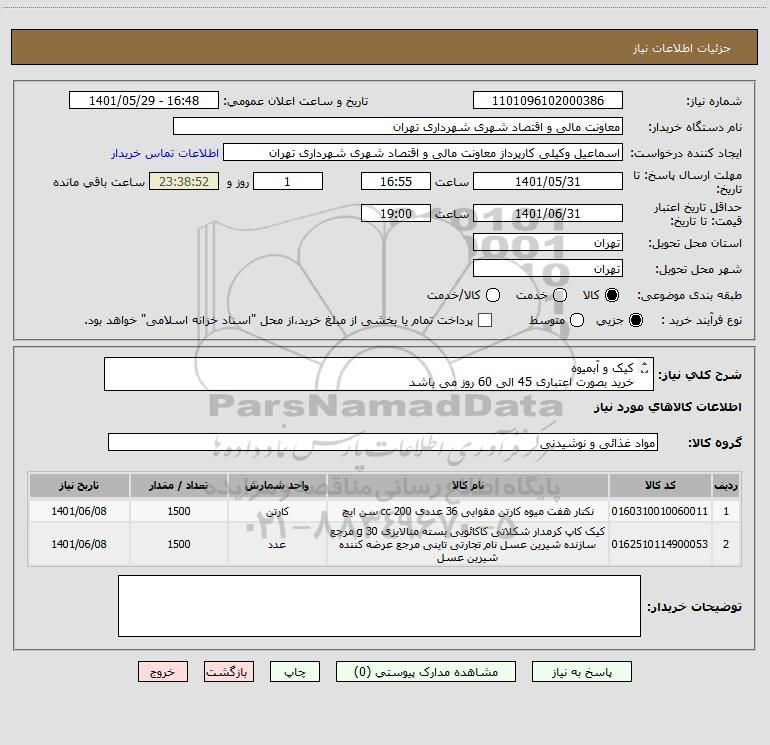This screenshot has height=745, width=770.
Task: Click need date 1401/06/08 in row 1
Action: coord(79,511)
